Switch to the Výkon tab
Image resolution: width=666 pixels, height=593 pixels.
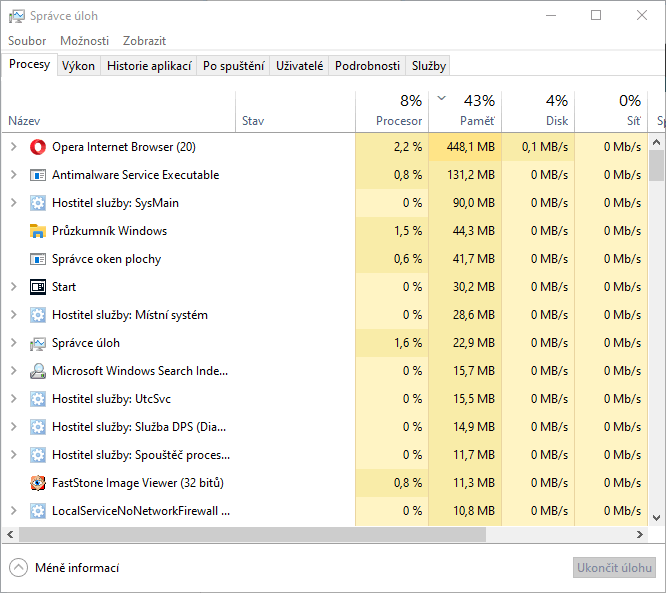click(x=78, y=66)
